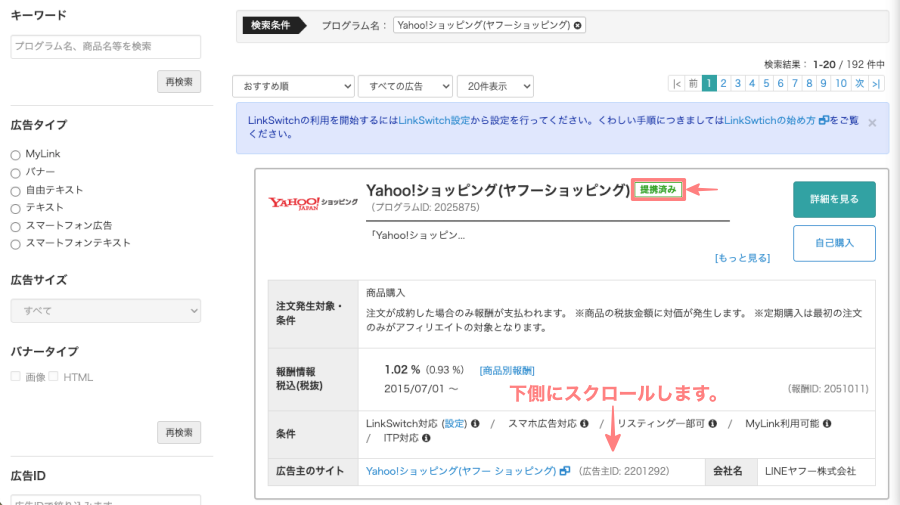Click 再検索 button under banner type

179,432
